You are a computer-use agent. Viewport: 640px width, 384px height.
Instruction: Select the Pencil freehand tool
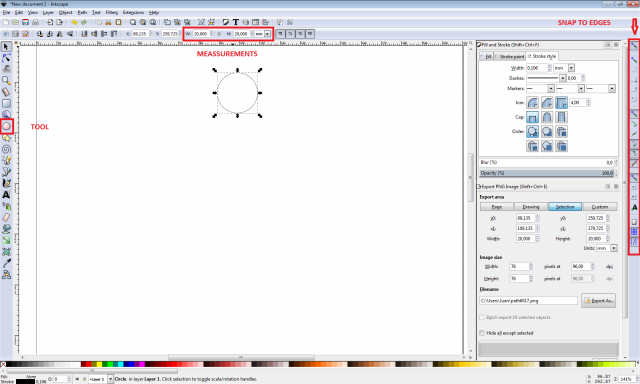coord(6,161)
